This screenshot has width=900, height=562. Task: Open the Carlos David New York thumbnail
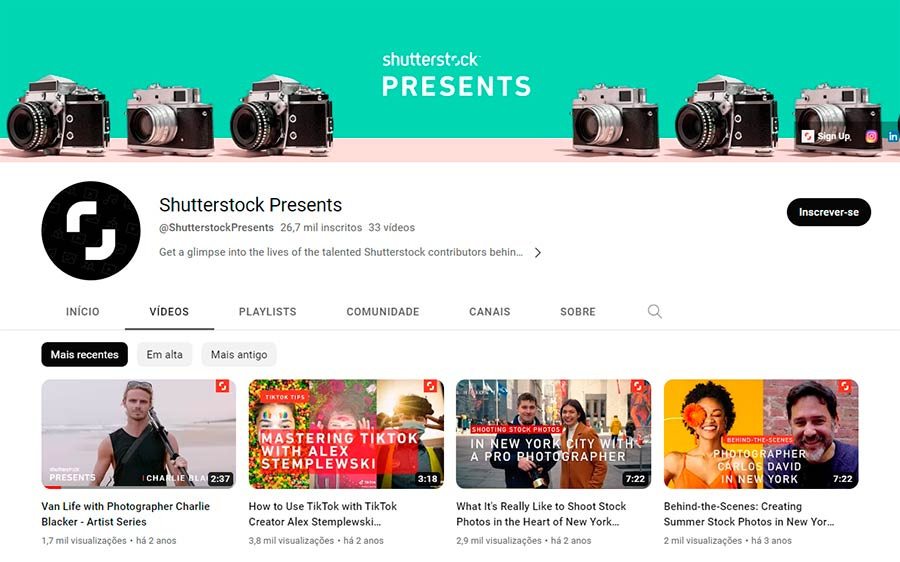(x=761, y=434)
